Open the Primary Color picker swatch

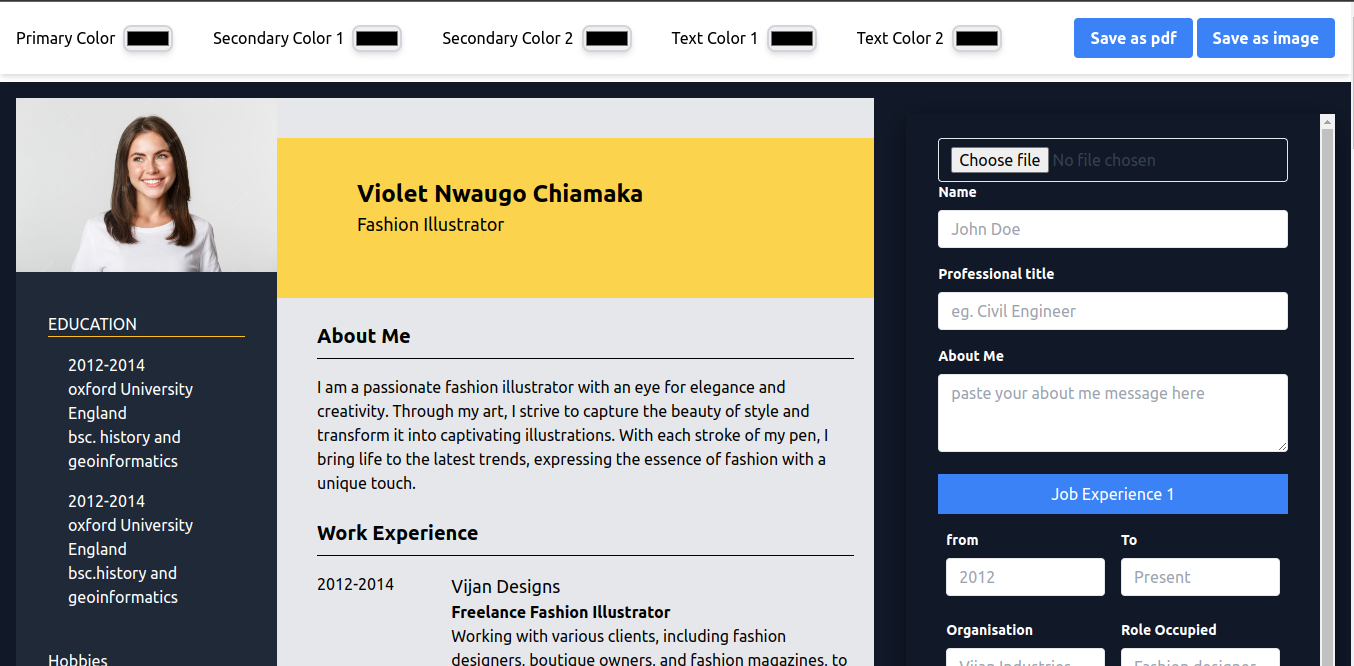(148, 39)
